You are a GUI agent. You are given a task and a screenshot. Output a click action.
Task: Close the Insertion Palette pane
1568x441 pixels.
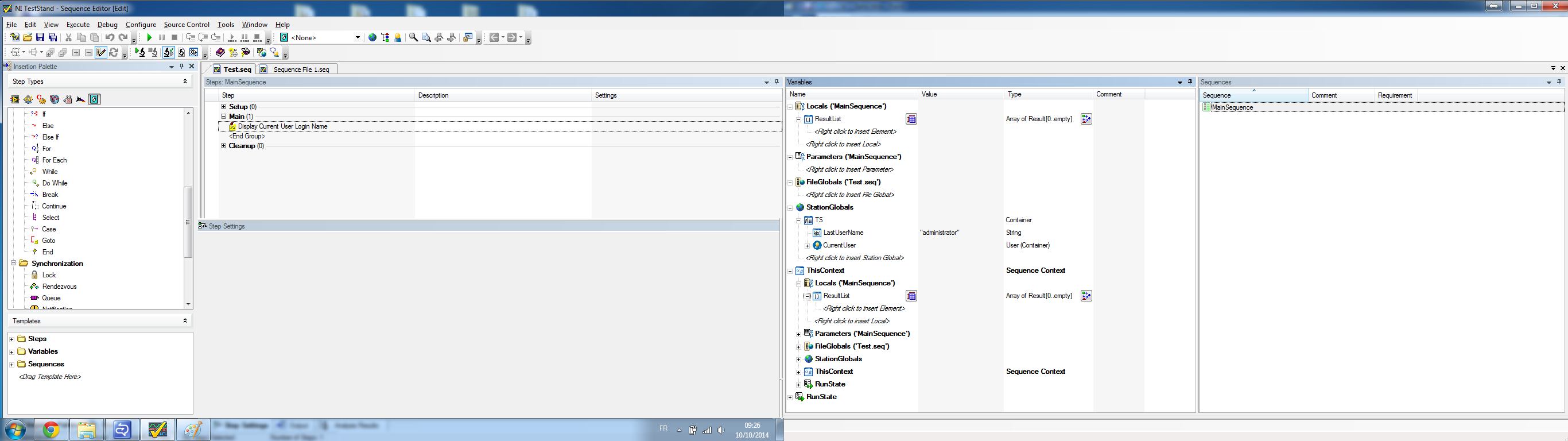tap(192, 67)
